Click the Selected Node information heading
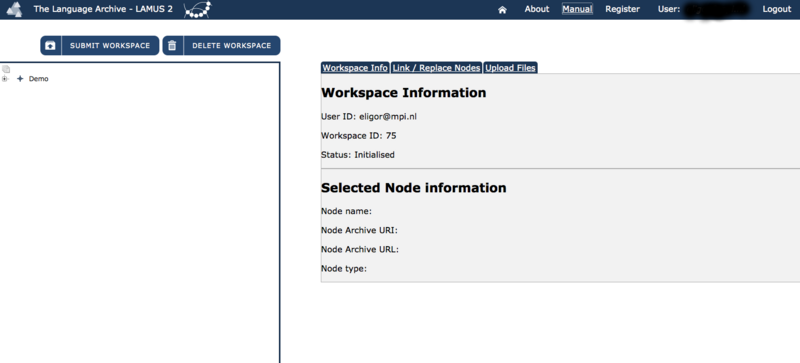Image resolution: width=800 pixels, height=363 pixels. click(414, 188)
